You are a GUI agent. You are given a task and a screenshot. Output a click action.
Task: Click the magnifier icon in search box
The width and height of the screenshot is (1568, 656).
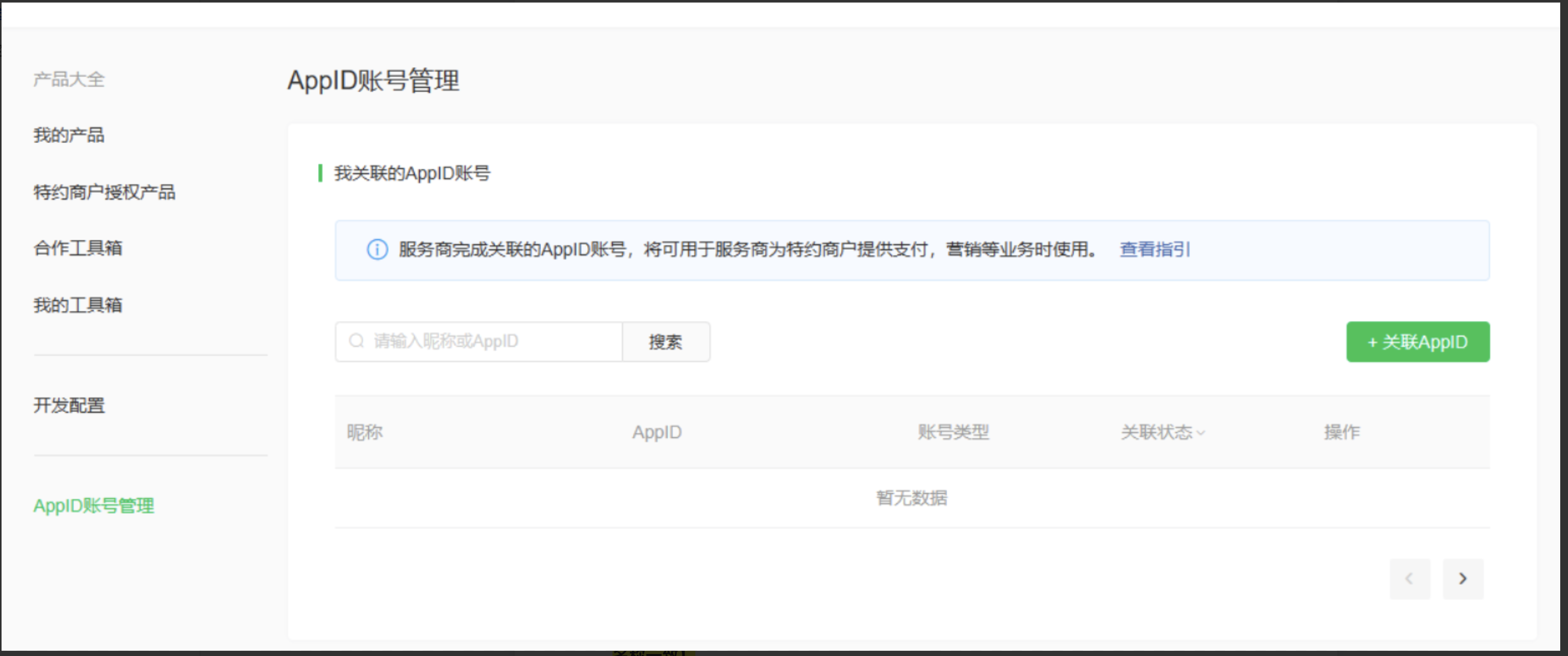coord(356,341)
